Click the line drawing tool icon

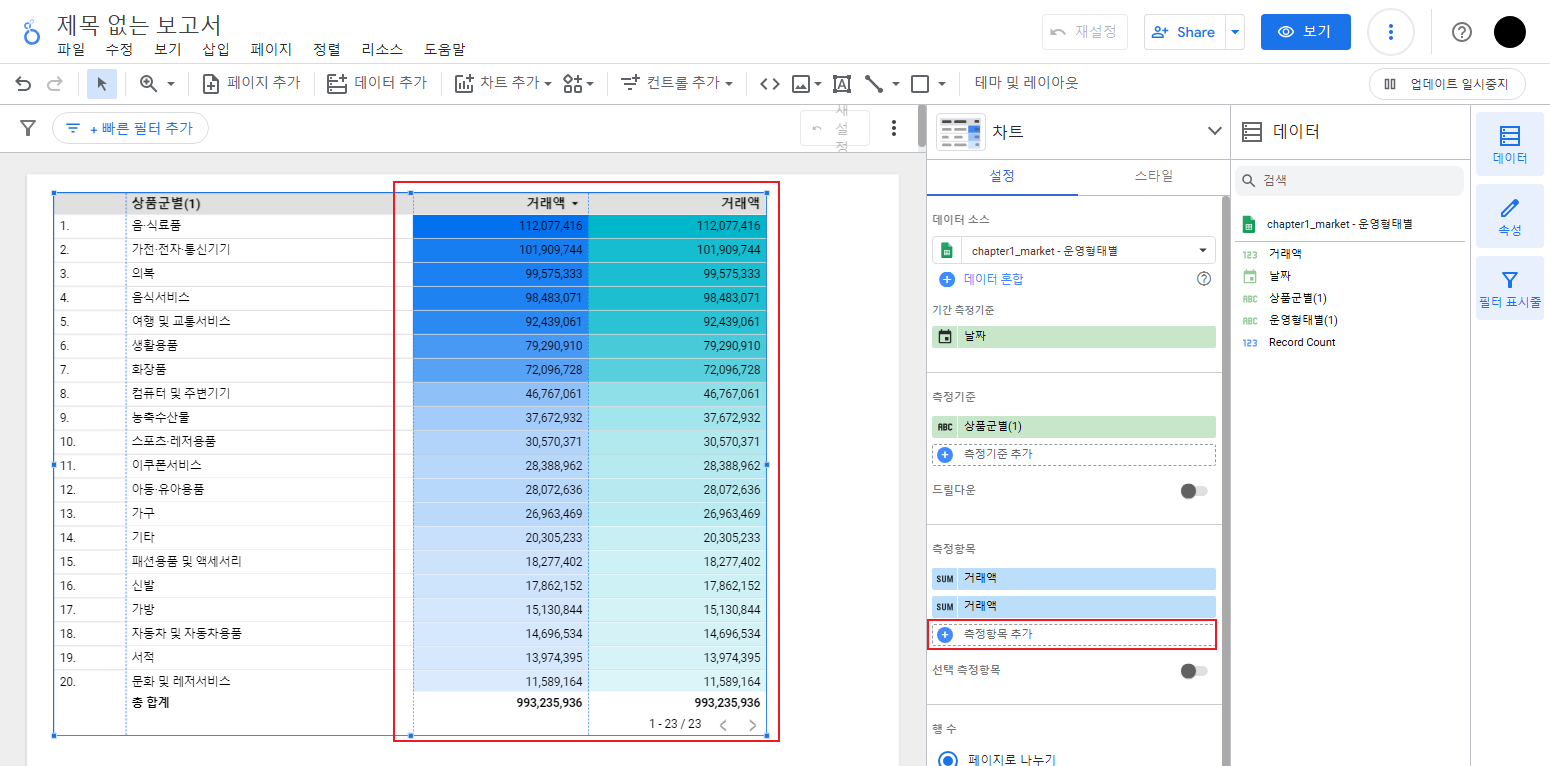coord(874,84)
